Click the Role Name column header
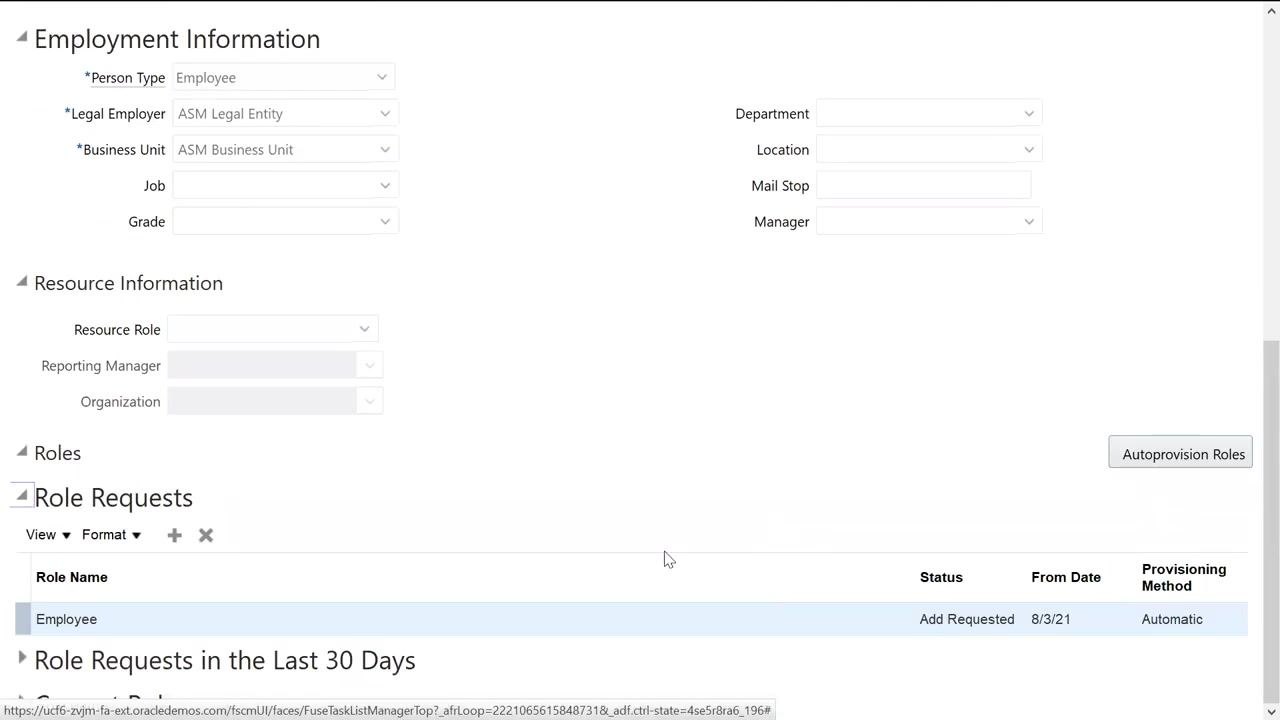This screenshot has width=1280, height=720. (72, 577)
